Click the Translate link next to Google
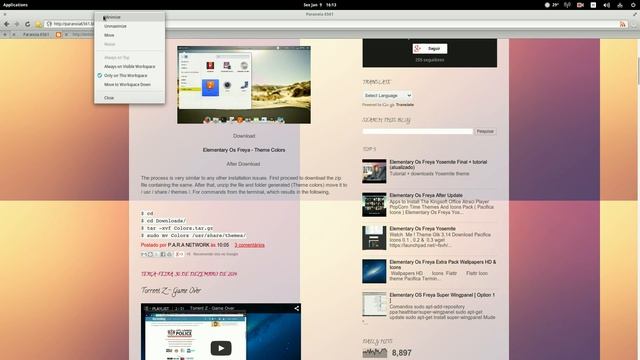This screenshot has height=360, width=640. 404,105
